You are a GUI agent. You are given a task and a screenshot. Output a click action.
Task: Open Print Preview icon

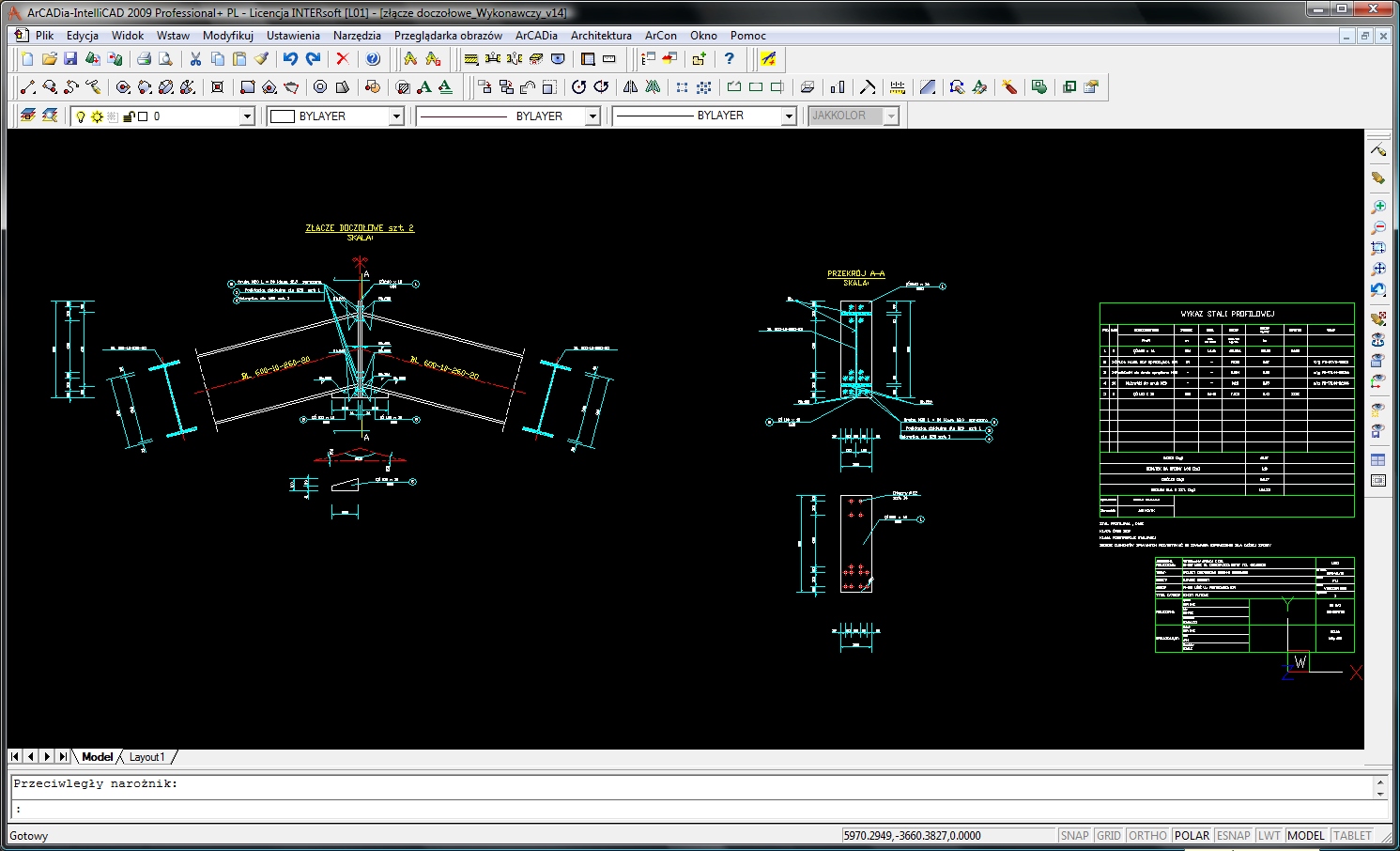coord(165,58)
